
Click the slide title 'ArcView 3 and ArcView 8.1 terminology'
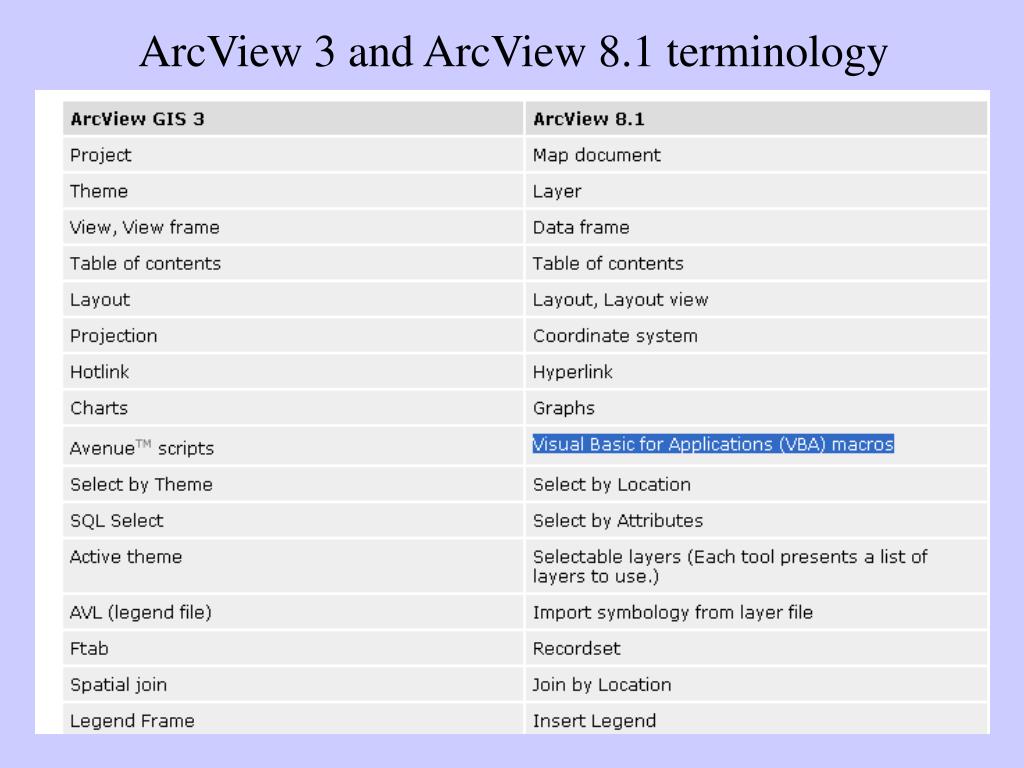click(513, 52)
